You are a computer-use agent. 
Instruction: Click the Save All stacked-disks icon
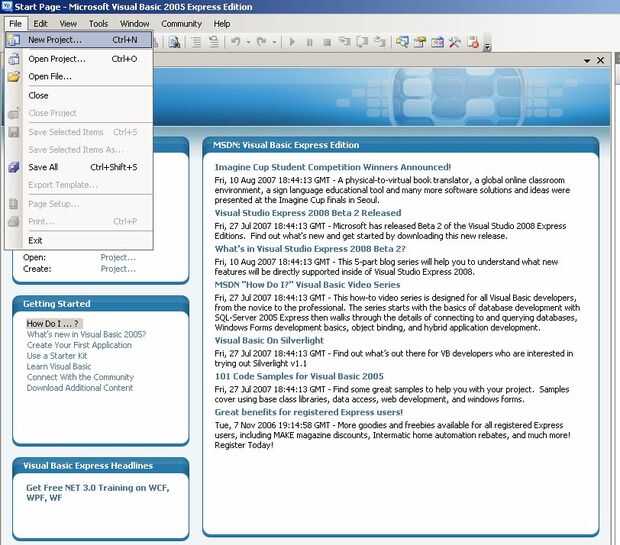[14, 167]
